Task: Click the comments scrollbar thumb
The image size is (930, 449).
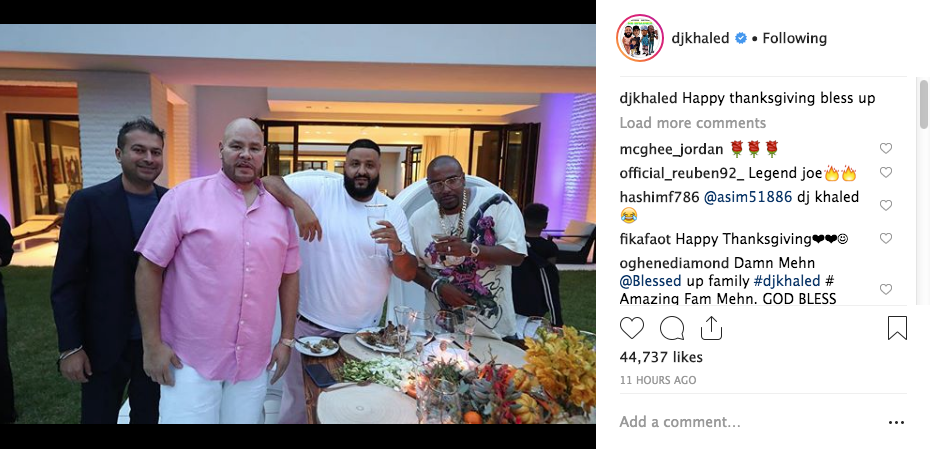Action: [923, 104]
